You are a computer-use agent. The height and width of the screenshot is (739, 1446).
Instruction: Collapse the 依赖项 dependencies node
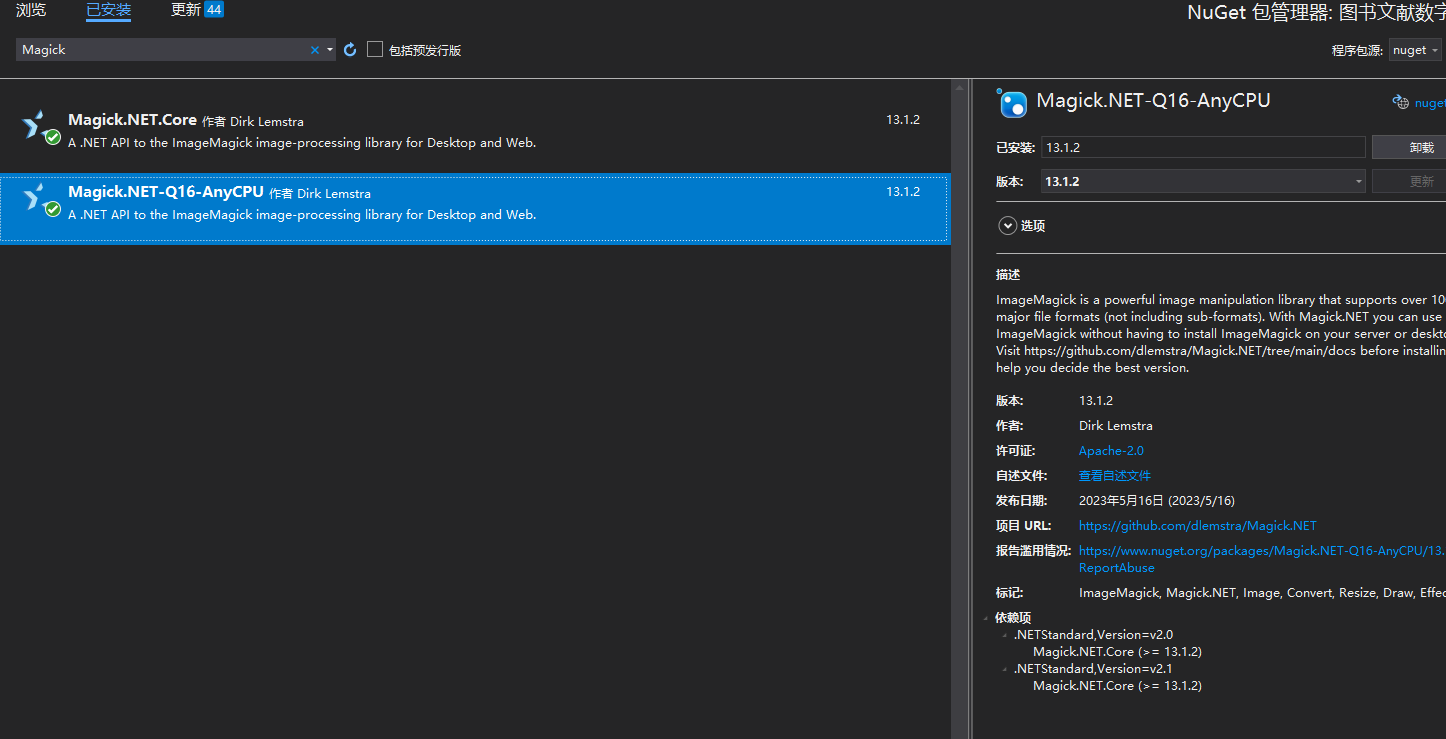987,618
